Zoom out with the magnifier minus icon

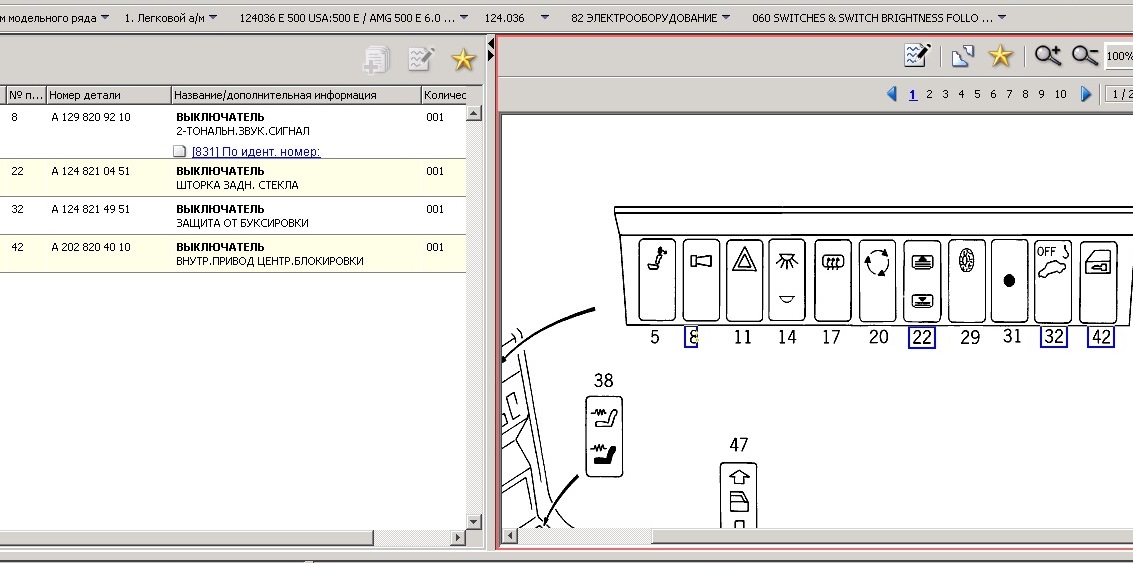tap(1085, 56)
